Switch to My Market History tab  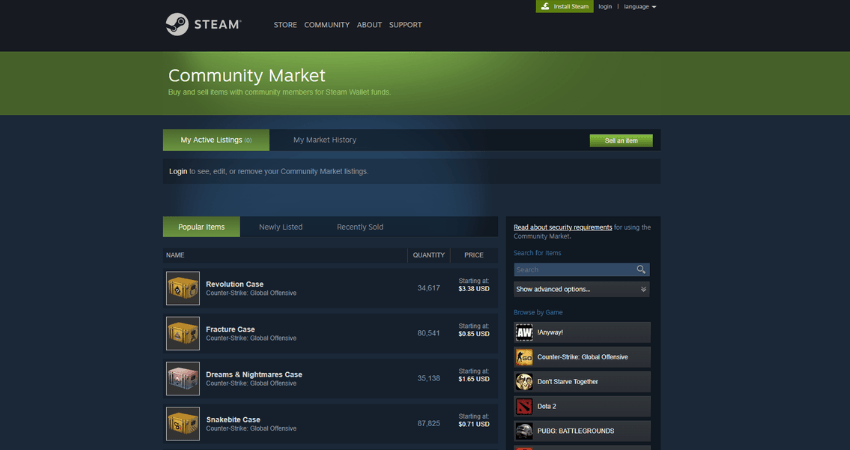[325, 140]
